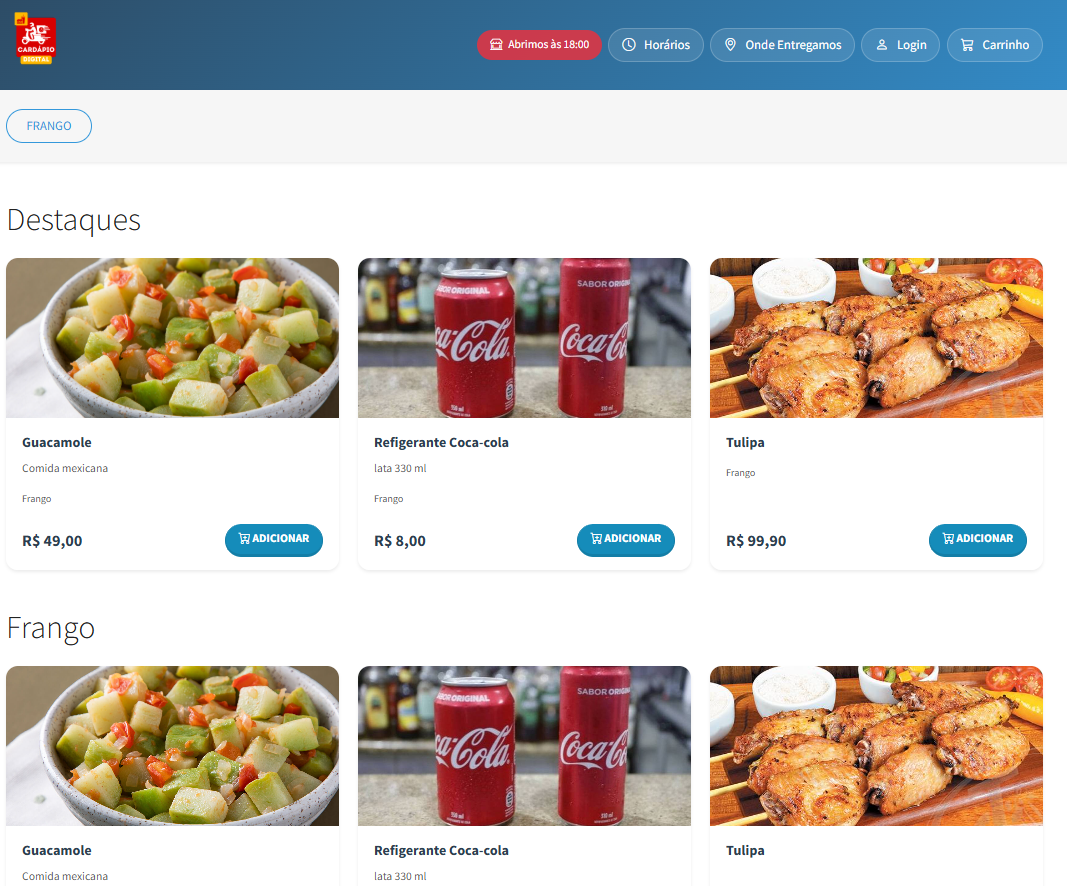The image size is (1067, 886).
Task: Add Tulipa from Destaques to cart
Action: [977, 540]
